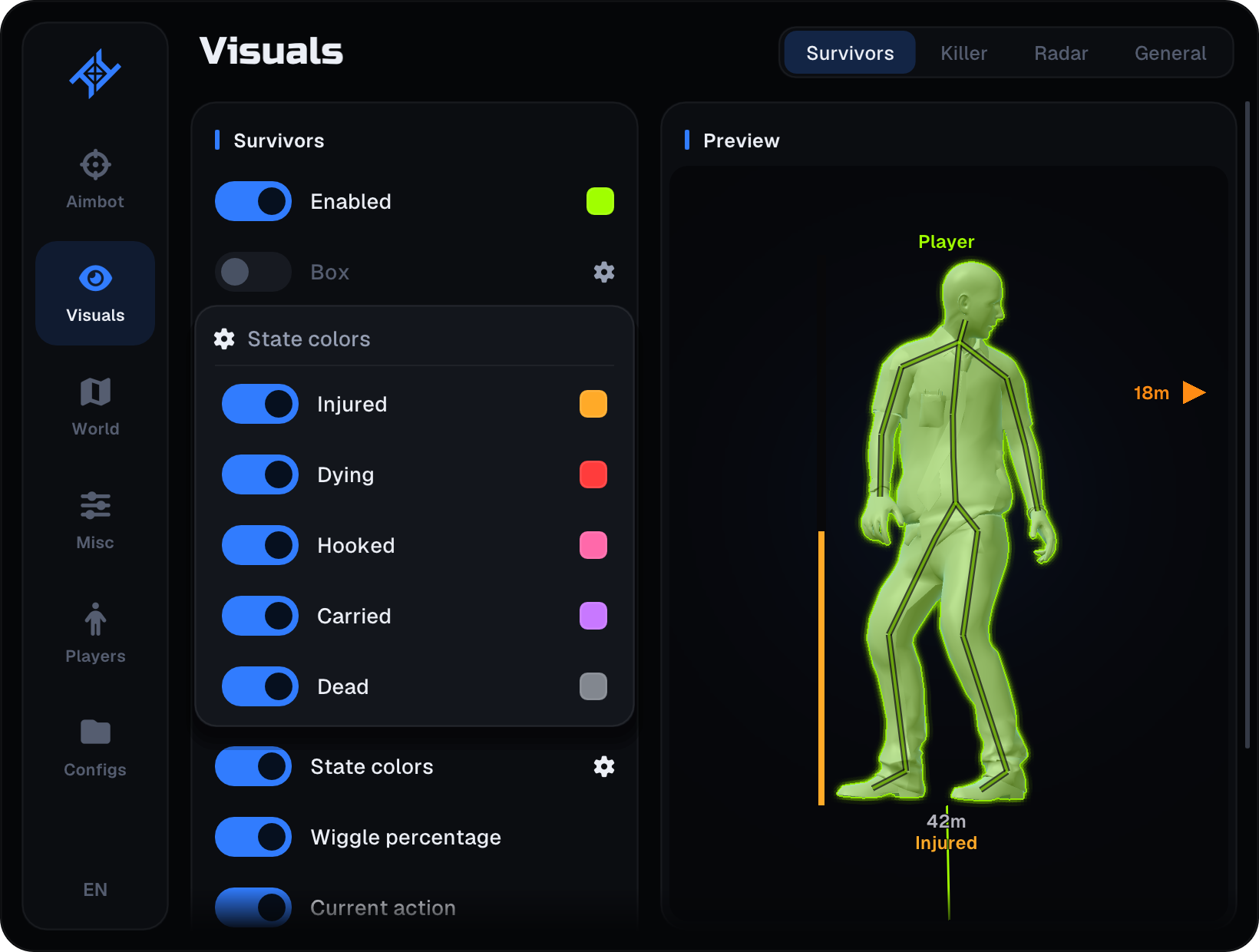Change the EN language button

(x=95, y=889)
